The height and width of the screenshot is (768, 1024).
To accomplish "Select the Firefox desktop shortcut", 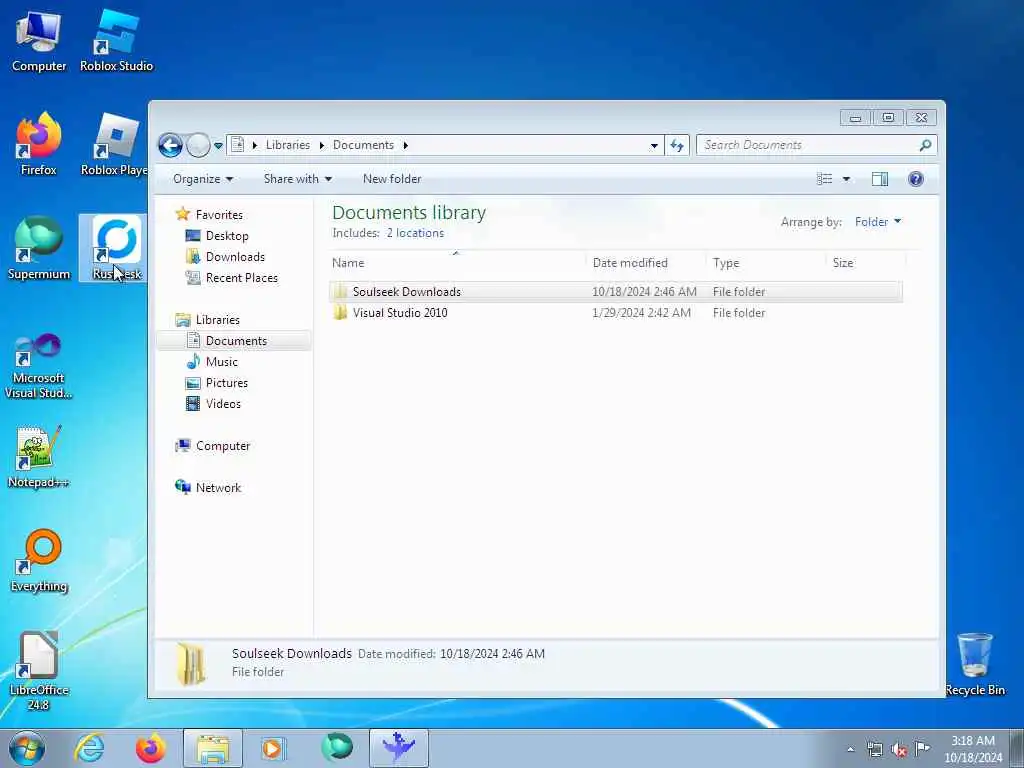I will click(x=39, y=144).
